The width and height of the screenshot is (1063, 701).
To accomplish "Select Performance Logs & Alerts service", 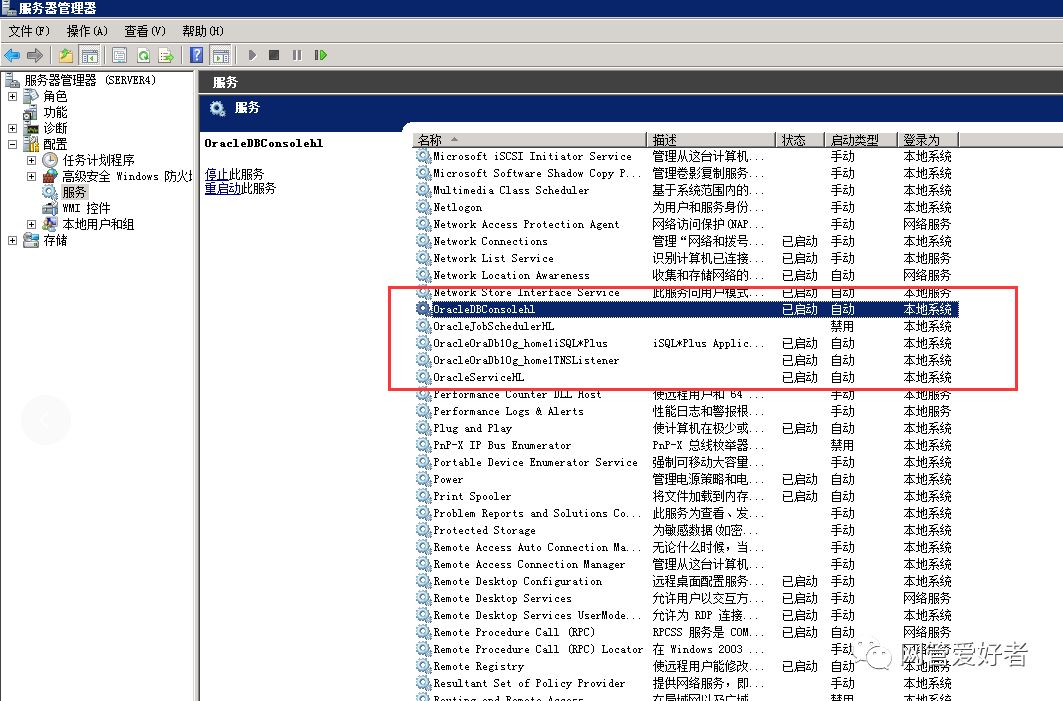I will click(x=508, y=411).
